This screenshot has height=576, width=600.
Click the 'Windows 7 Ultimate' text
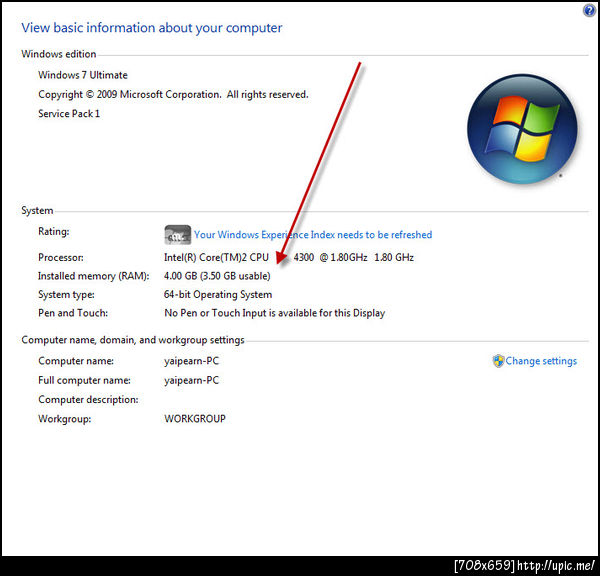(x=83, y=75)
